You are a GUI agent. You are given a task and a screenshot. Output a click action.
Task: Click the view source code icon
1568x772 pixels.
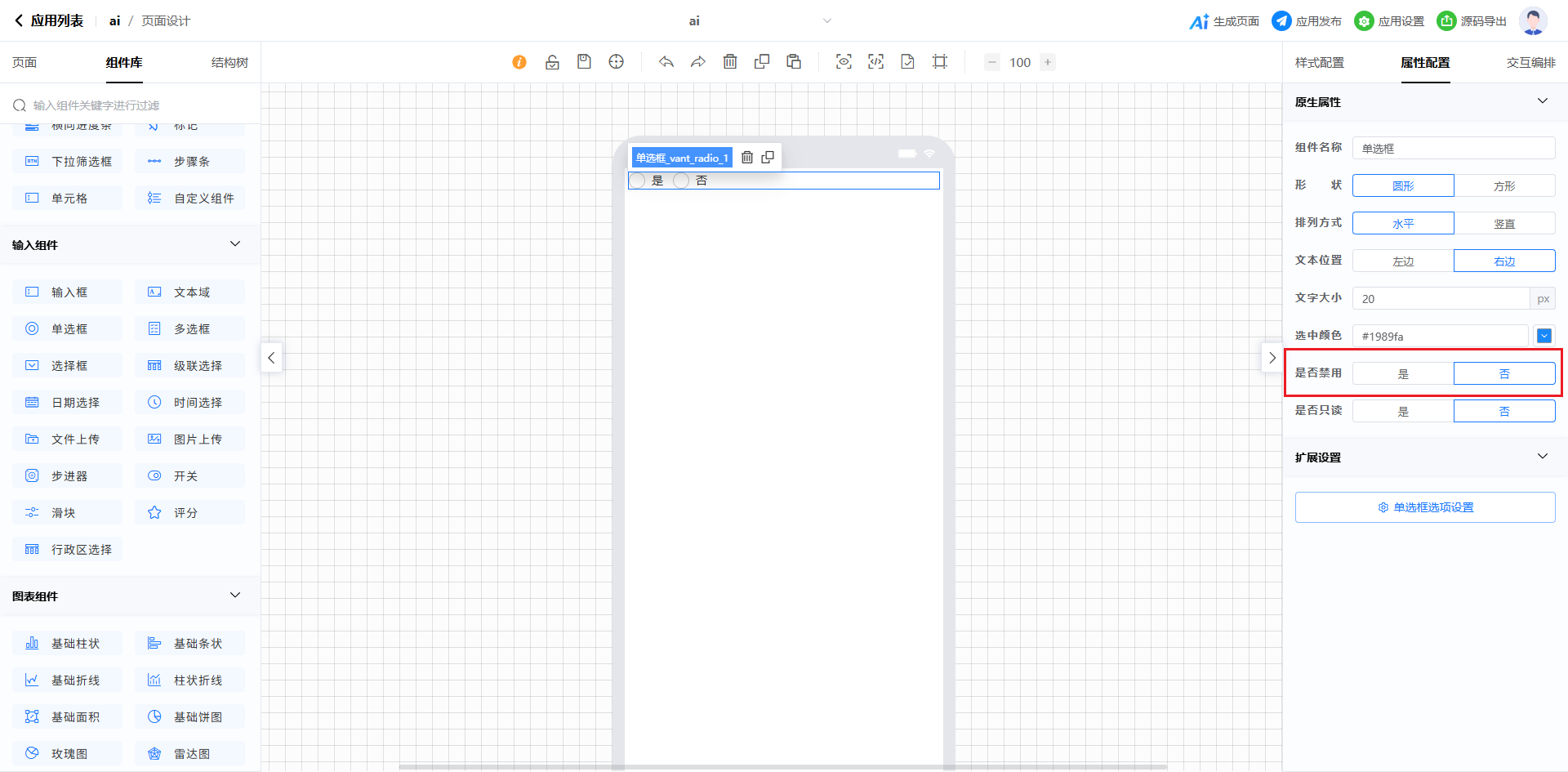pyautogui.click(x=875, y=62)
